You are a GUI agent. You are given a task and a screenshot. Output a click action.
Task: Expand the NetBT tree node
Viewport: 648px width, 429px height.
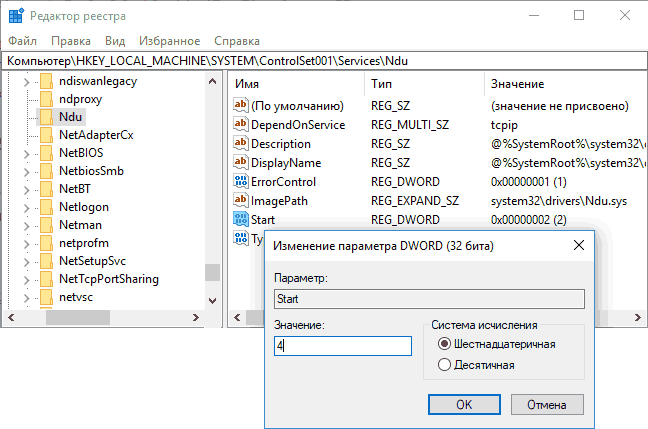coord(26,190)
